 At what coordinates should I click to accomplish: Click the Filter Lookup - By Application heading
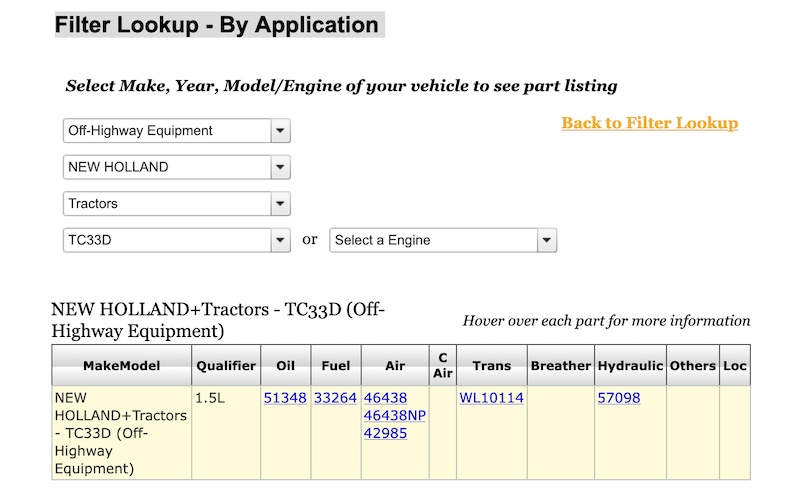[x=218, y=25]
